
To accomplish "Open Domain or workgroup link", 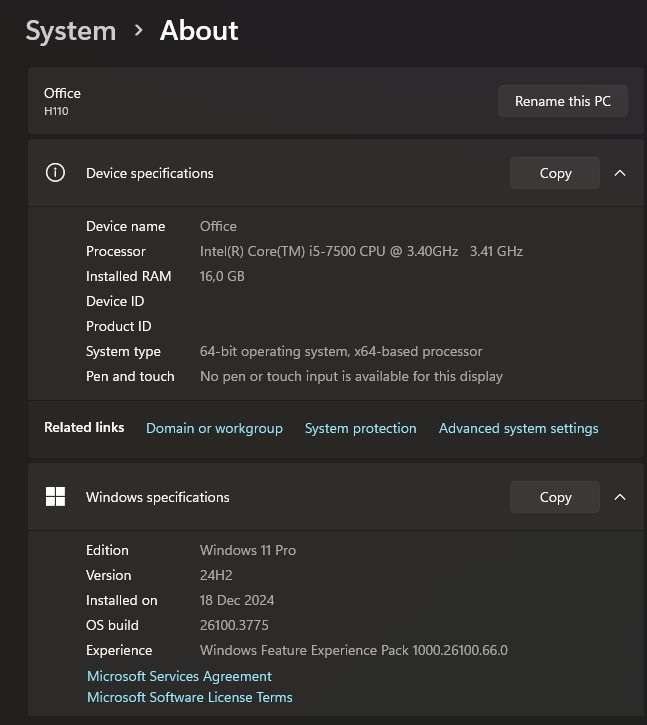I will (214, 428).
